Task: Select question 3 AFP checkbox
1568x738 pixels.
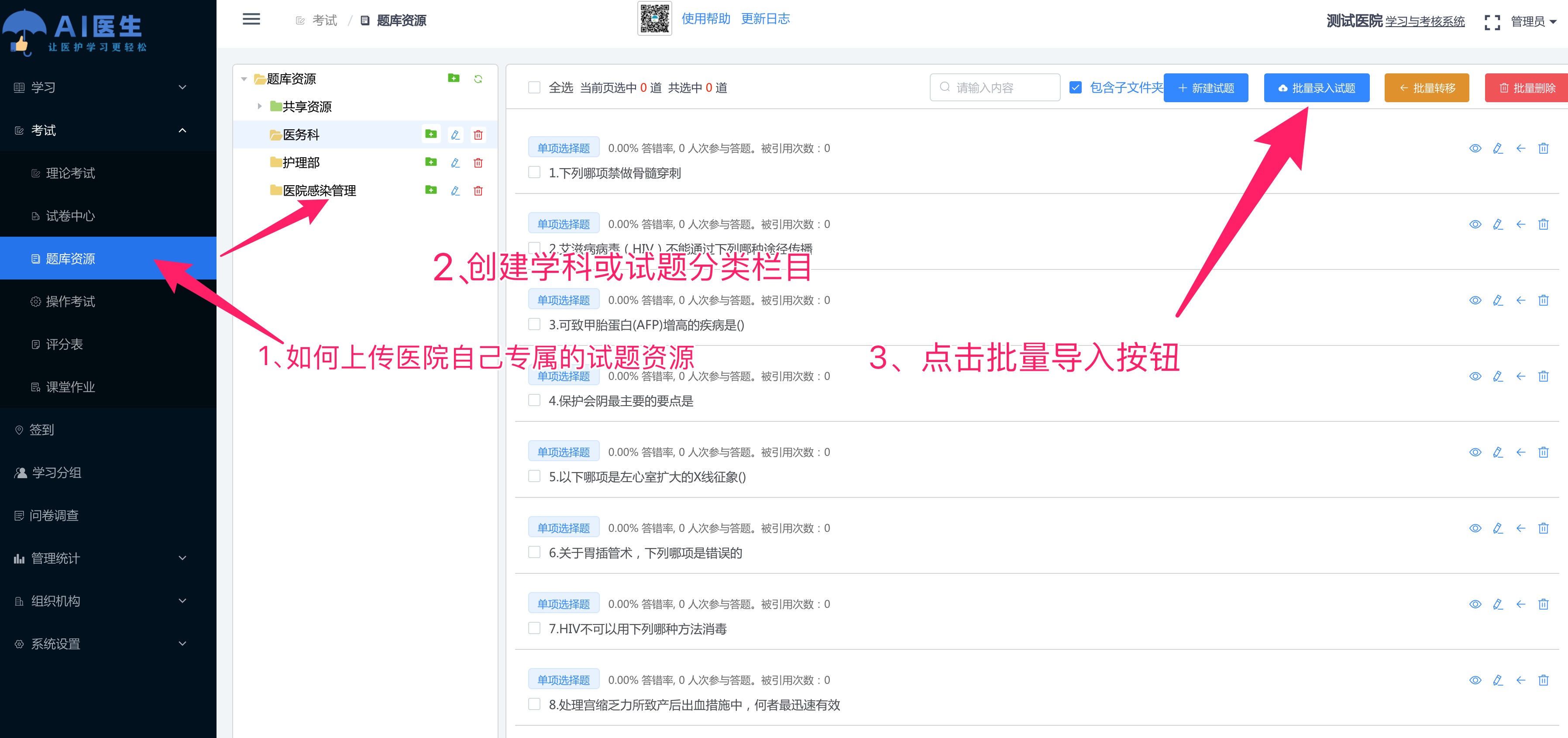Action: (x=534, y=324)
